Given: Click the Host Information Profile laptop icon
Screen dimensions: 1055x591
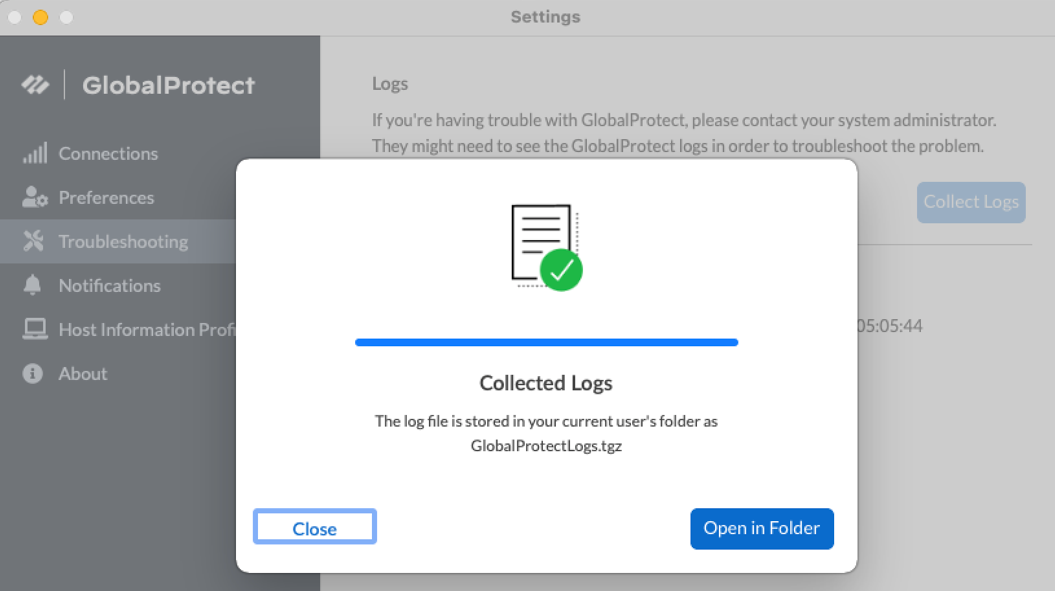Looking at the screenshot, I should click(35, 329).
